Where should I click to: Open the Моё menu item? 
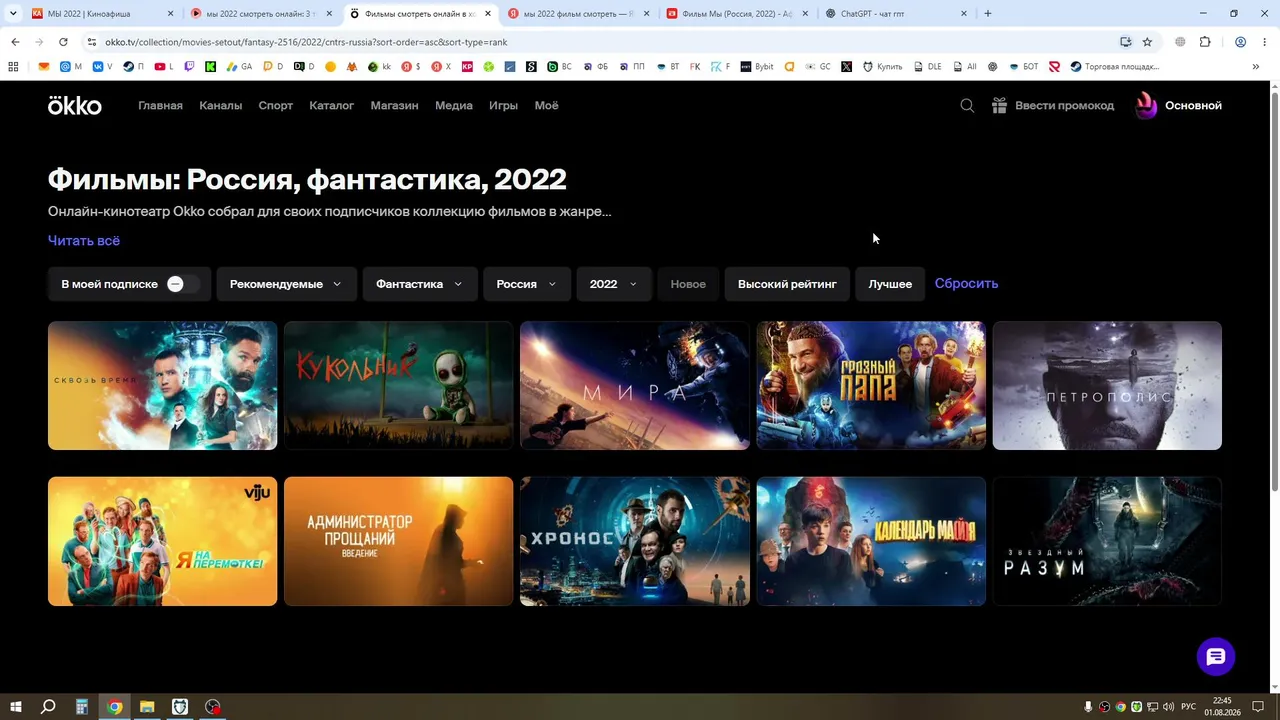546,105
